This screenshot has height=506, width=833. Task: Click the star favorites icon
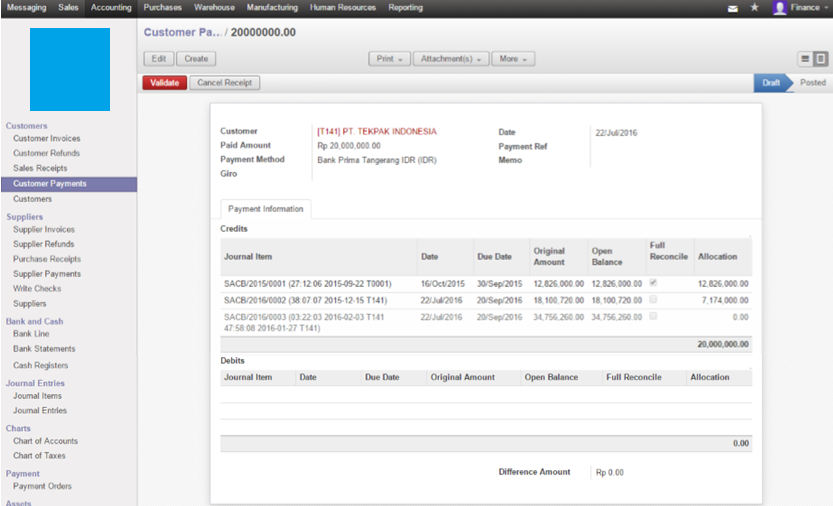point(754,8)
